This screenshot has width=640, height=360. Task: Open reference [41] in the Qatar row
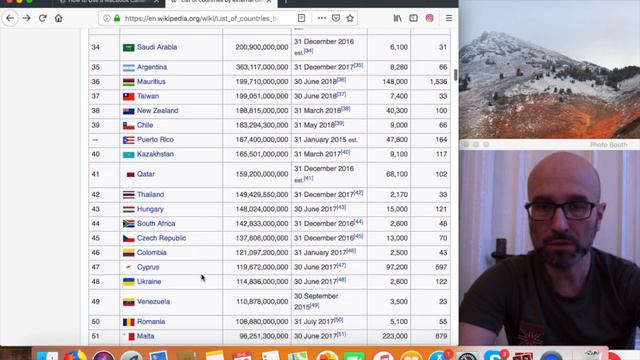pyautogui.click(x=308, y=178)
